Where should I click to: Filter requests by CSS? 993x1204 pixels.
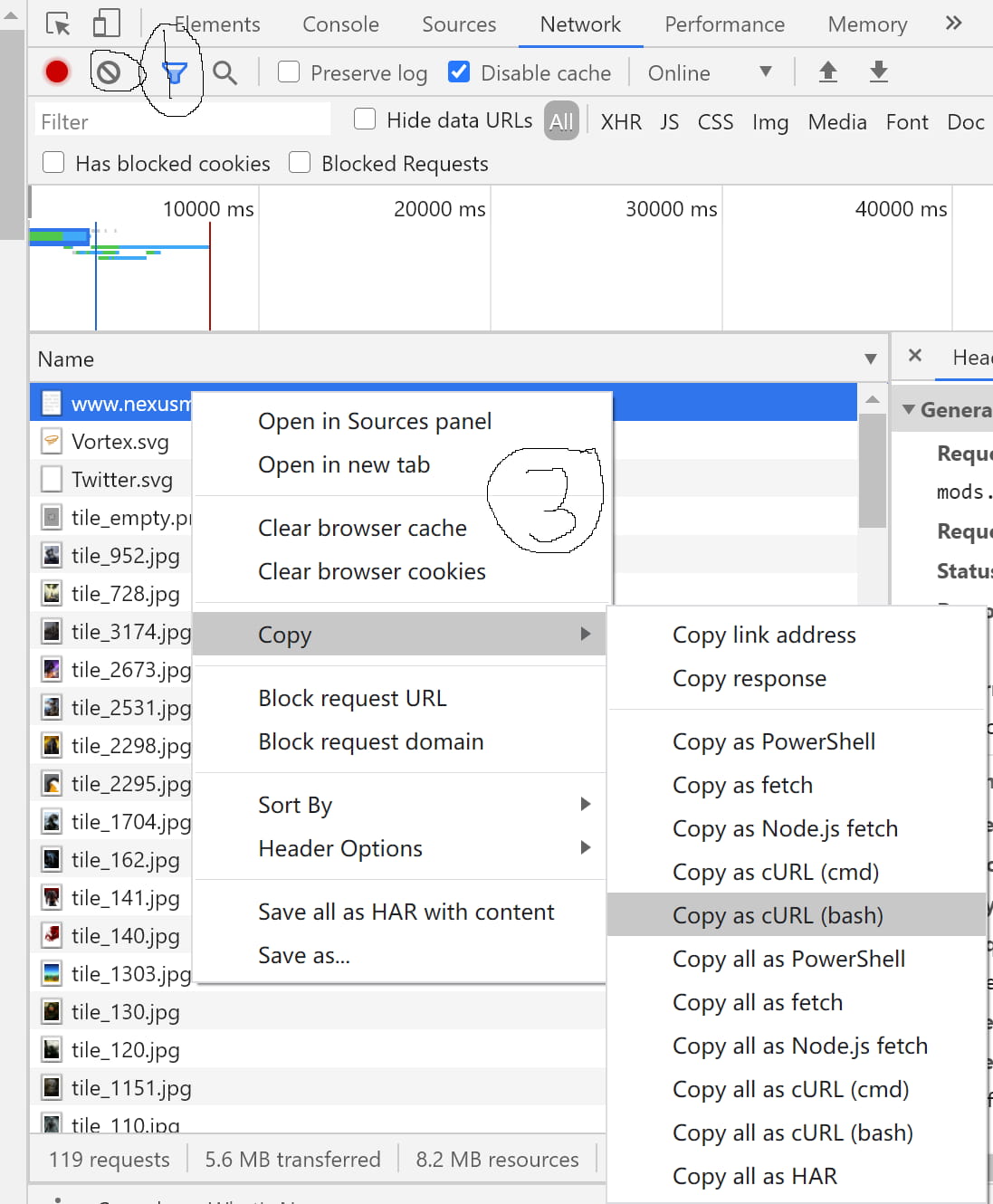pyautogui.click(x=715, y=122)
